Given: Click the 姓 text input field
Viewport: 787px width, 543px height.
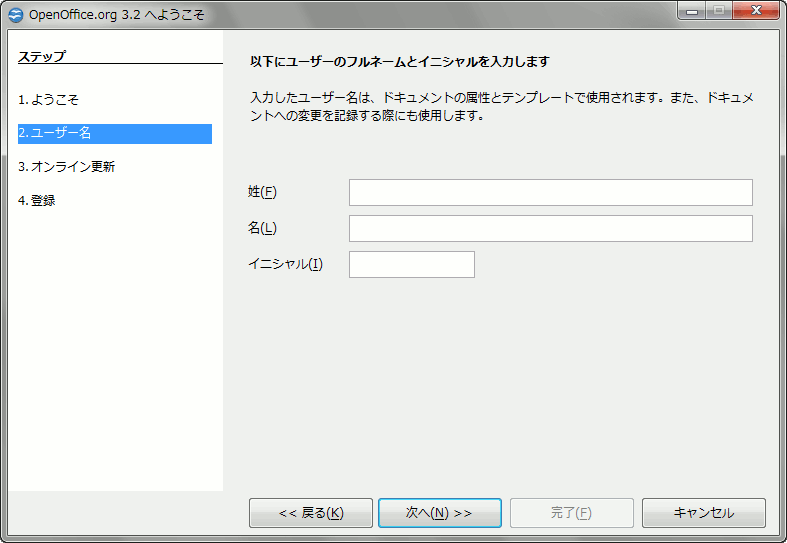Looking at the screenshot, I should [550, 192].
